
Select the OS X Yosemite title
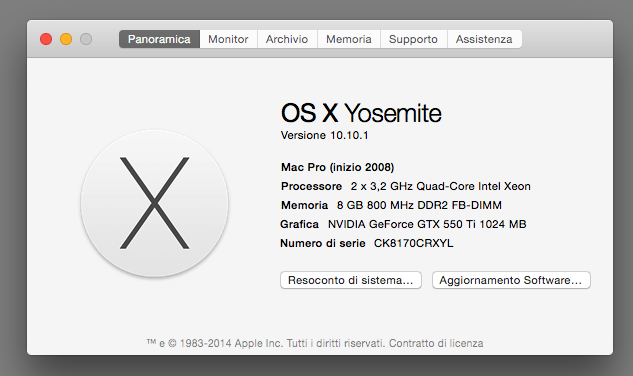click(x=361, y=113)
